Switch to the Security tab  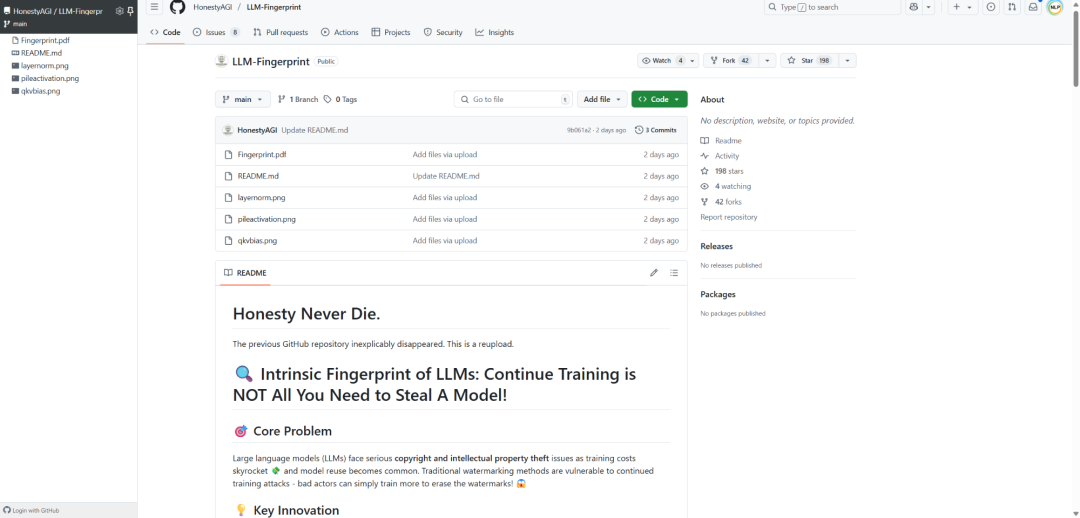443,32
